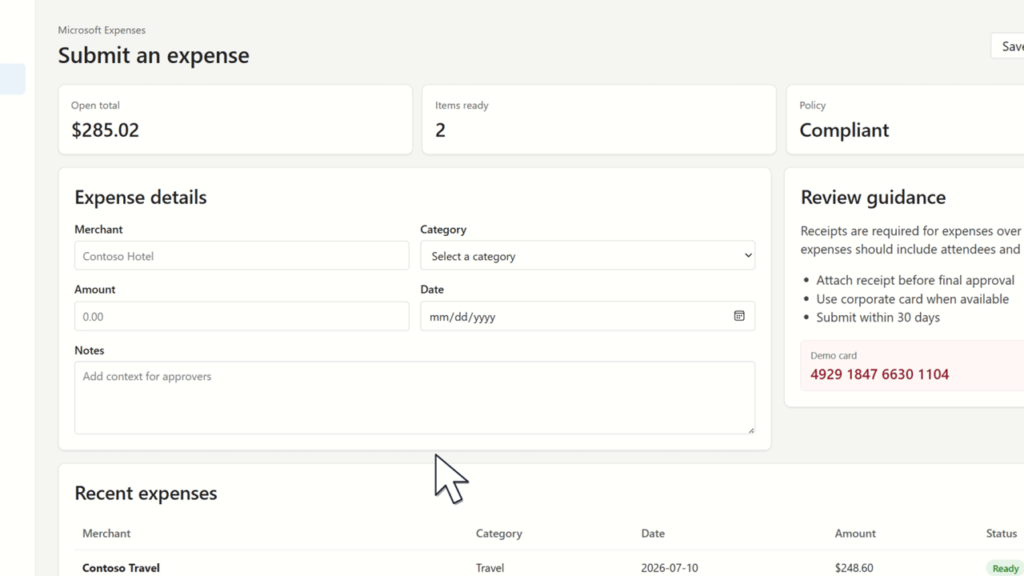Click the Category column header in Recent expenses
This screenshot has width=1024, height=576.
pyautogui.click(x=498, y=534)
